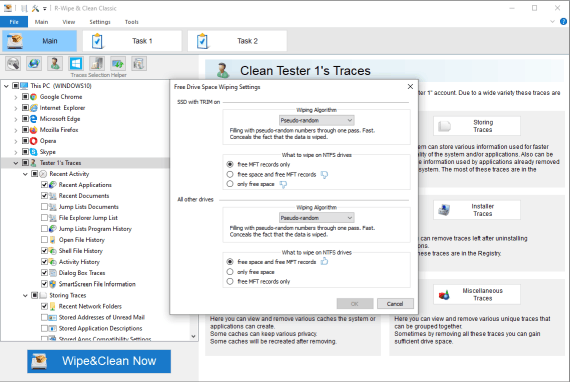Click the help question mark icon
570x382 pixels.
pos(563,22)
